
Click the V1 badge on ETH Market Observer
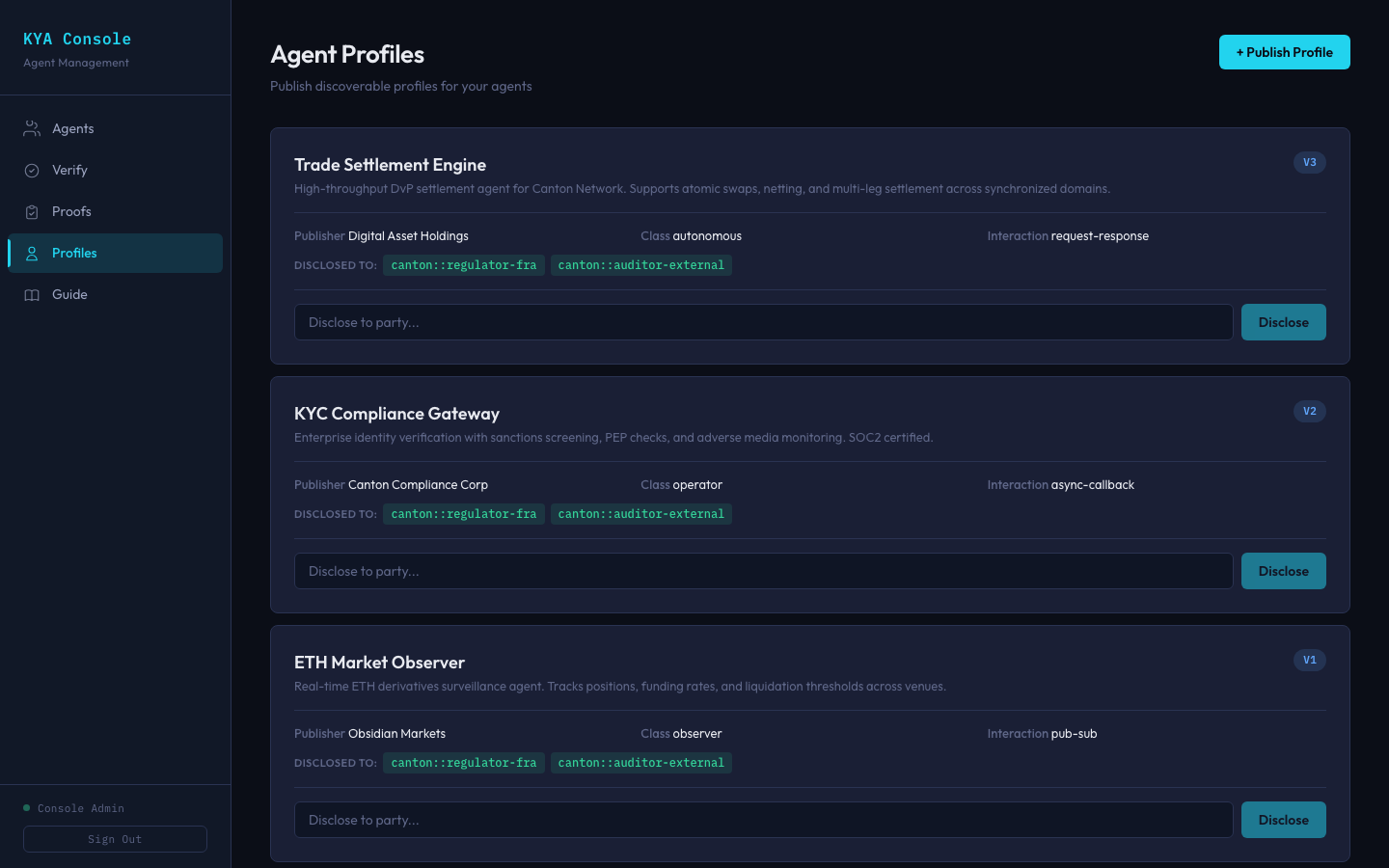click(1309, 660)
